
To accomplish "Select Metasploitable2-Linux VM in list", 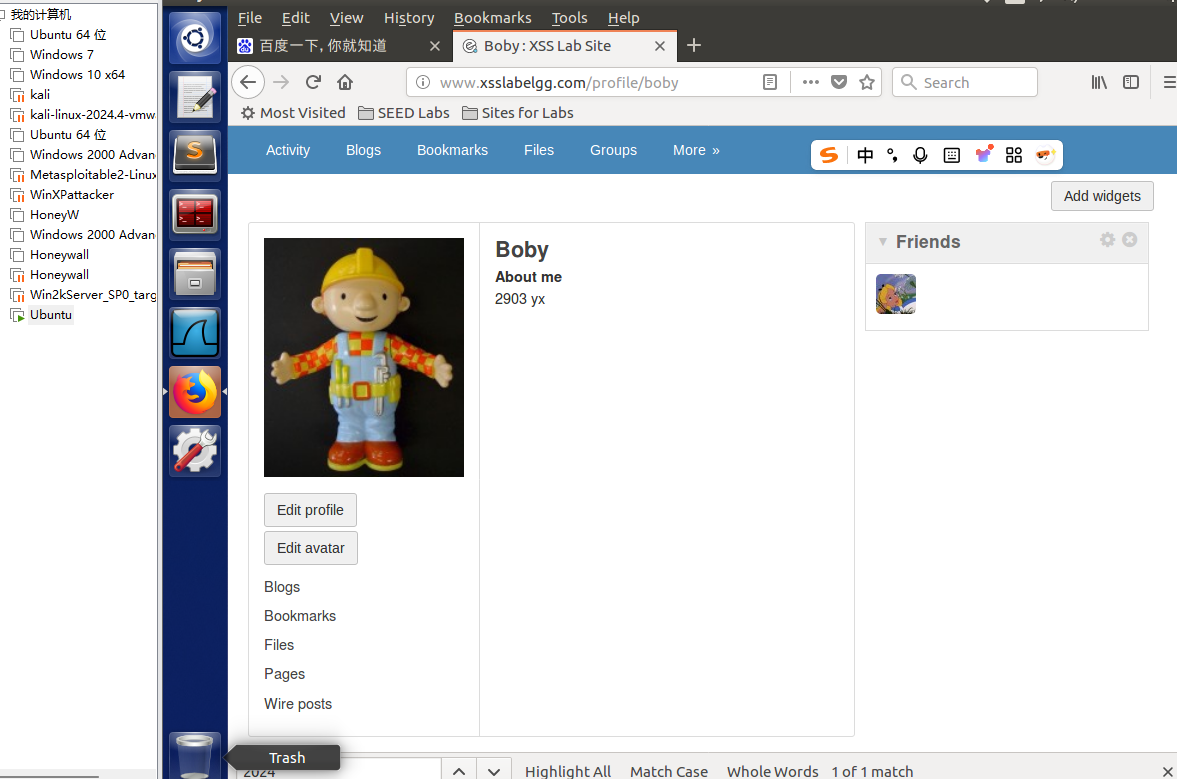I will [83, 174].
